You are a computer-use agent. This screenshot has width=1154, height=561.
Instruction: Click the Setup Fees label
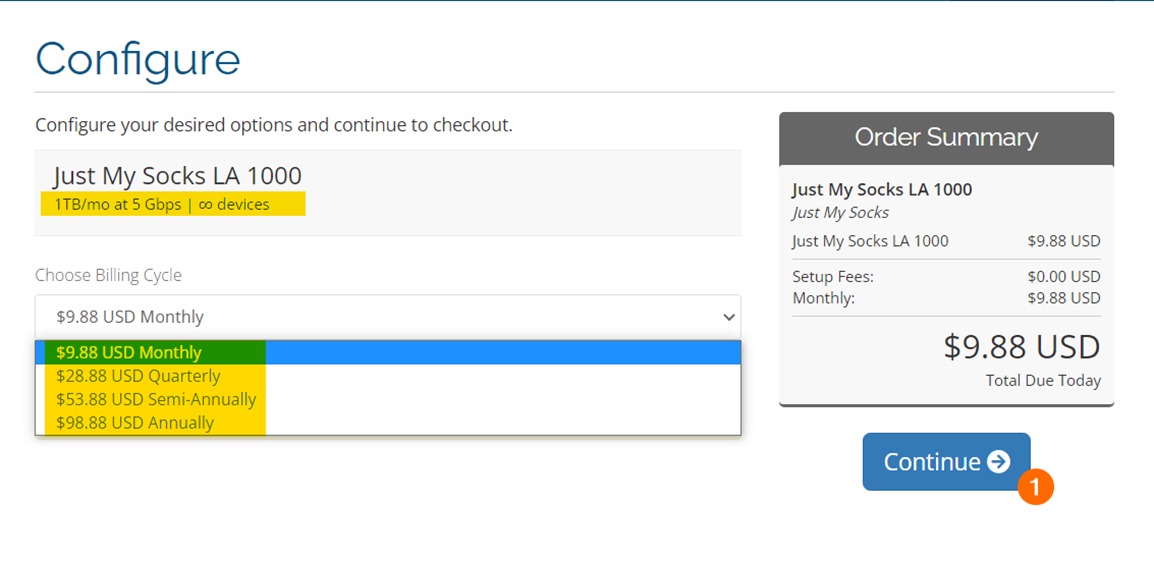tap(832, 277)
